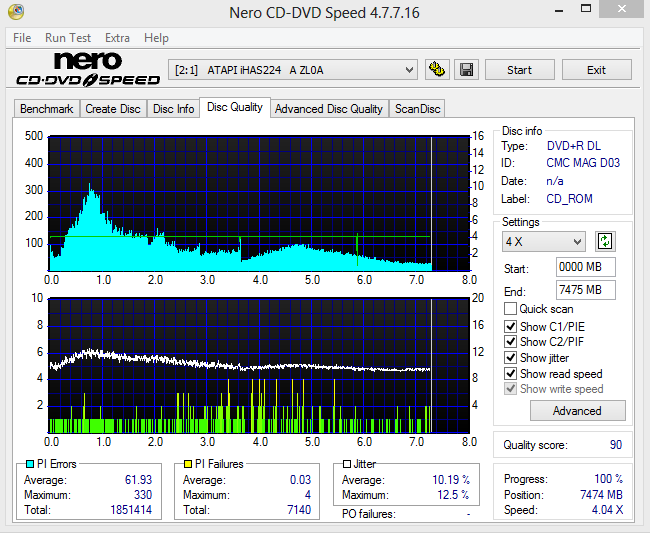Click the Exit button

click(597, 70)
